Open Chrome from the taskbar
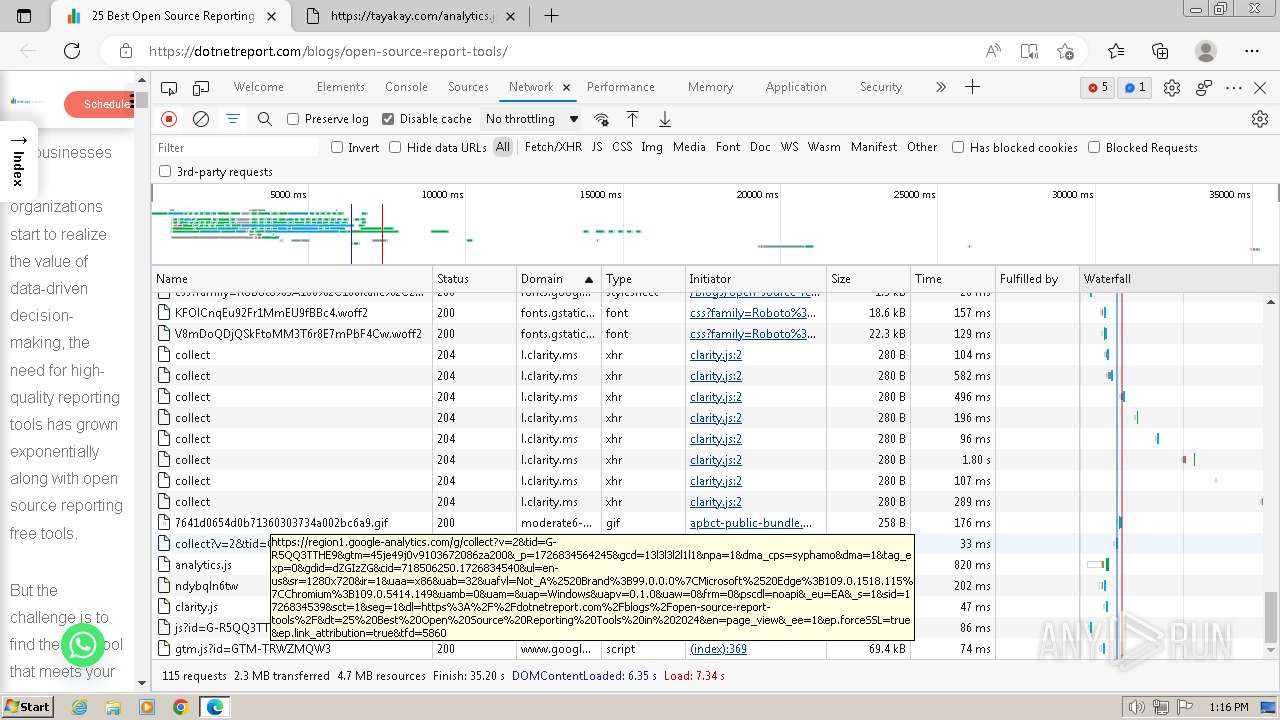The width and height of the screenshot is (1280, 720). tap(181, 707)
